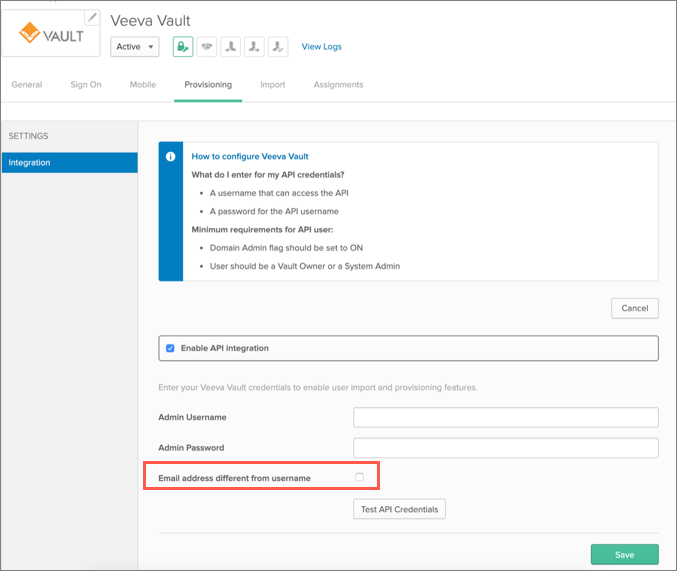Click the Veeva Vault logo thumbnail
The image size is (677, 571).
(50, 34)
